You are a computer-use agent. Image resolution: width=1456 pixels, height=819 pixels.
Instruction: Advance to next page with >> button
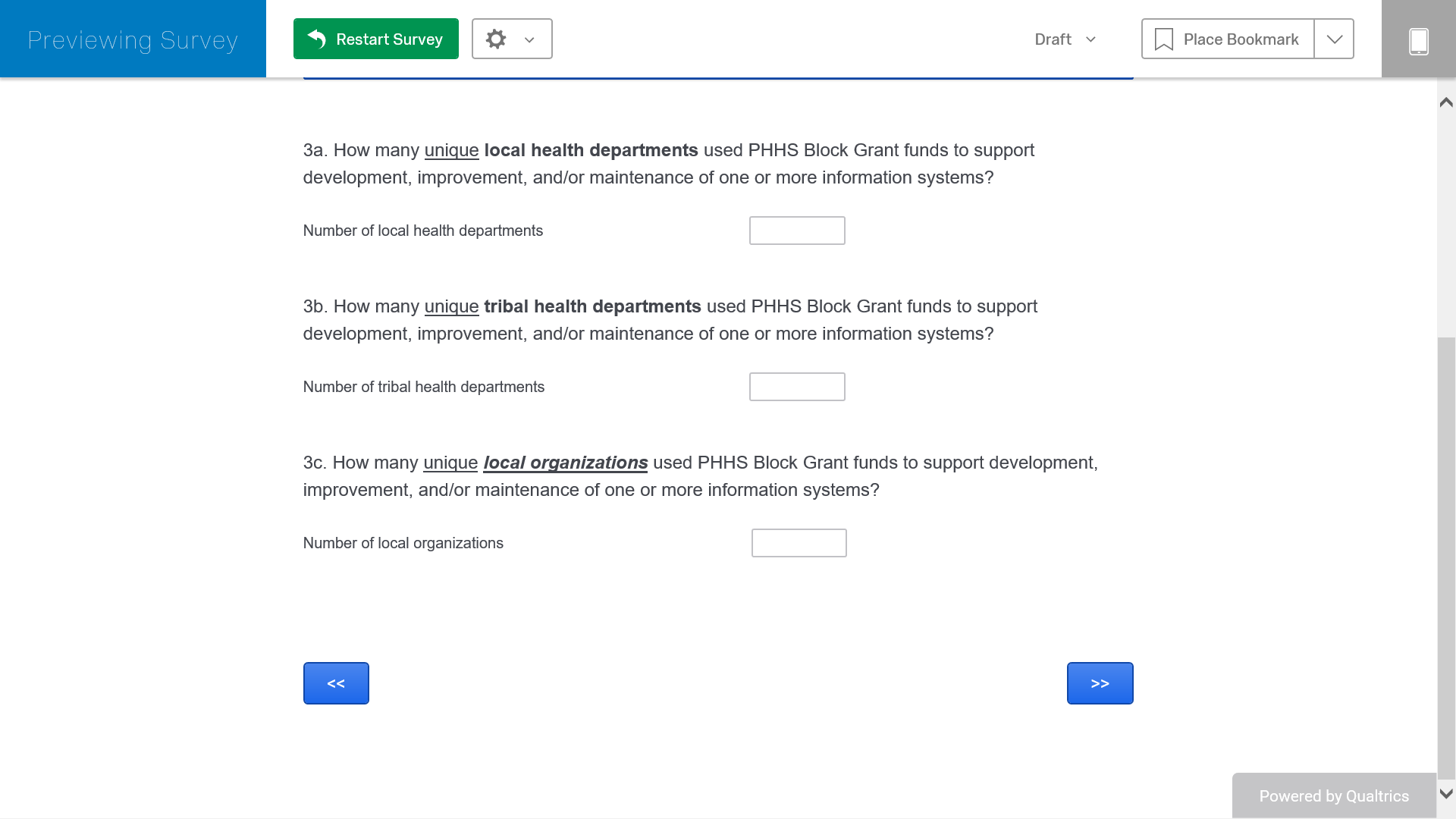1100,683
